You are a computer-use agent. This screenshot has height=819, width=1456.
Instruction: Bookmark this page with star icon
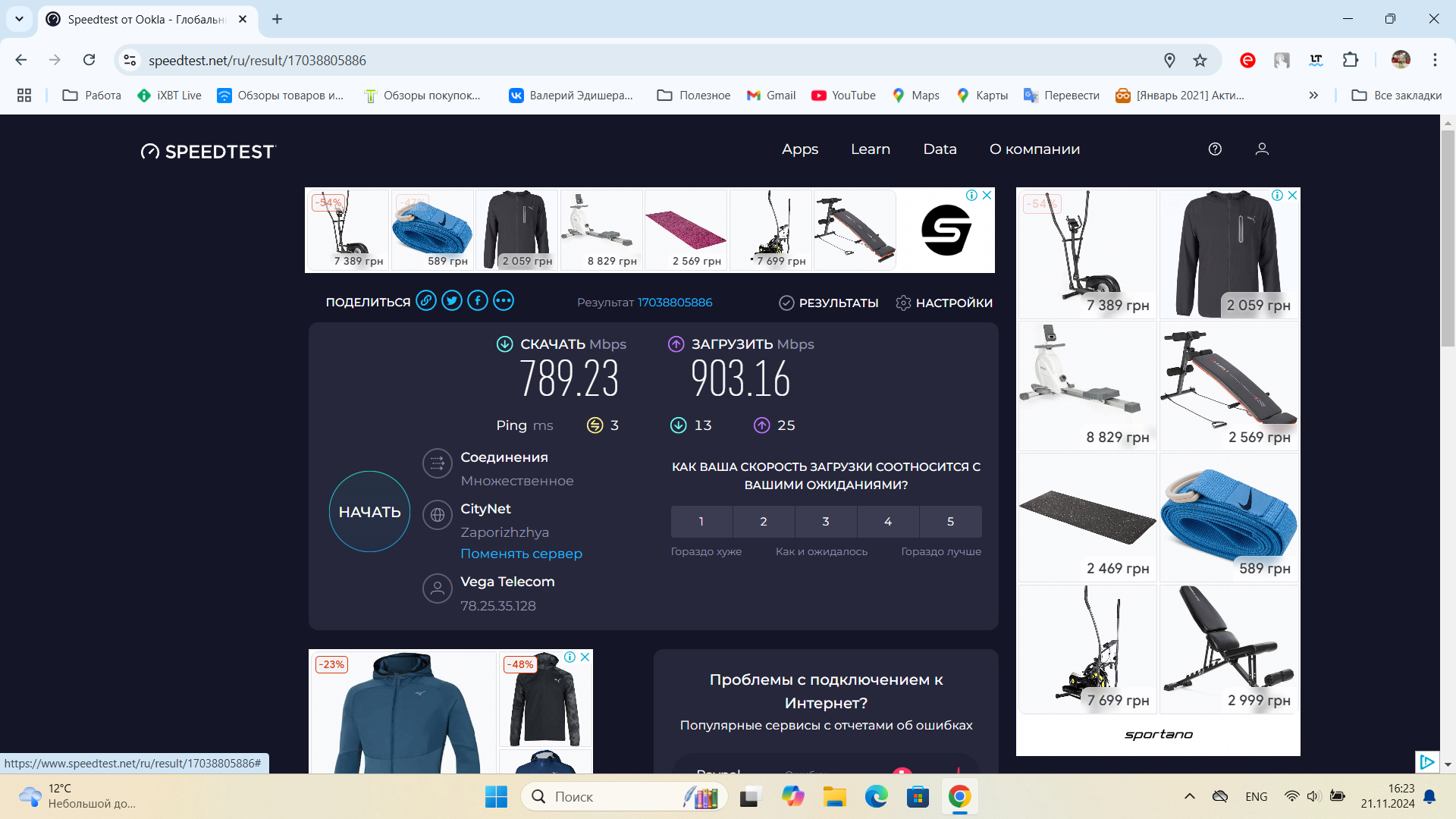tap(1200, 61)
